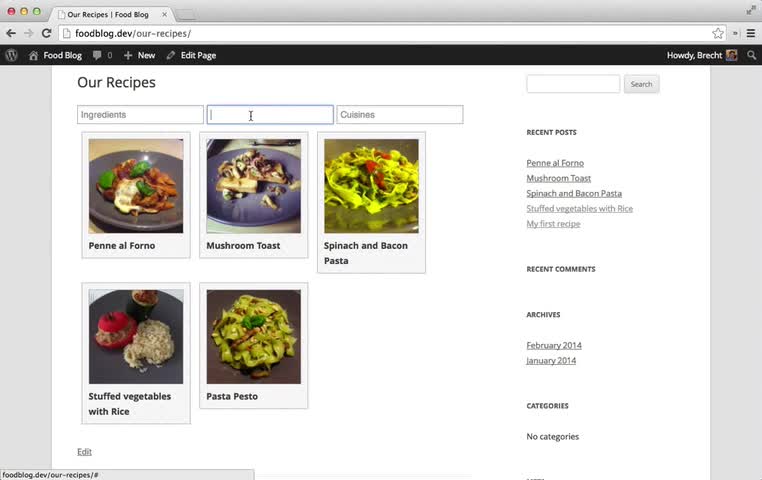Click Edit Page in the admin bar
The height and width of the screenshot is (480, 762).
pos(191,55)
